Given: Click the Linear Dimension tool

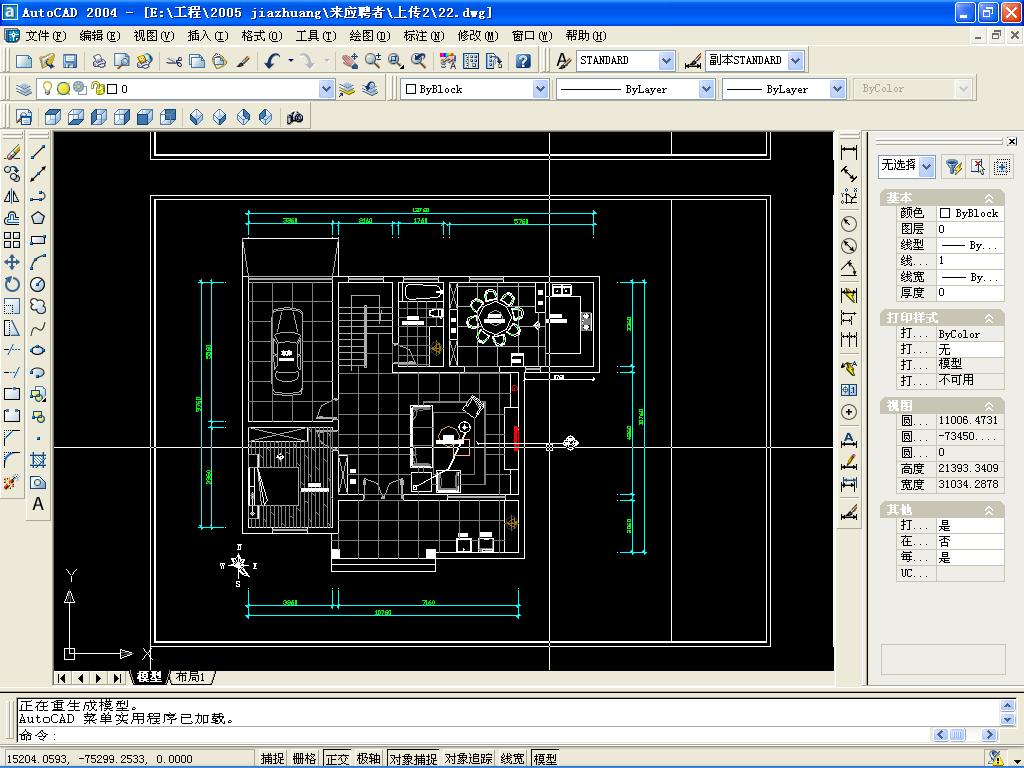Looking at the screenshot, I should point(849,152).
